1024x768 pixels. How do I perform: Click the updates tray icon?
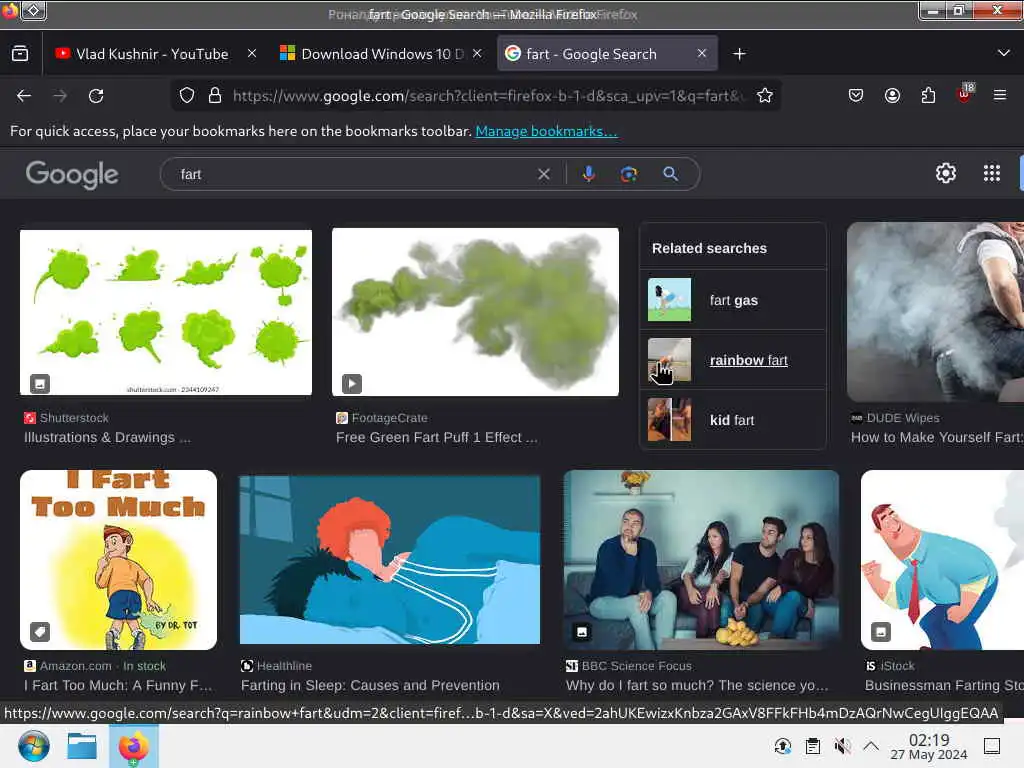(782, 746)
